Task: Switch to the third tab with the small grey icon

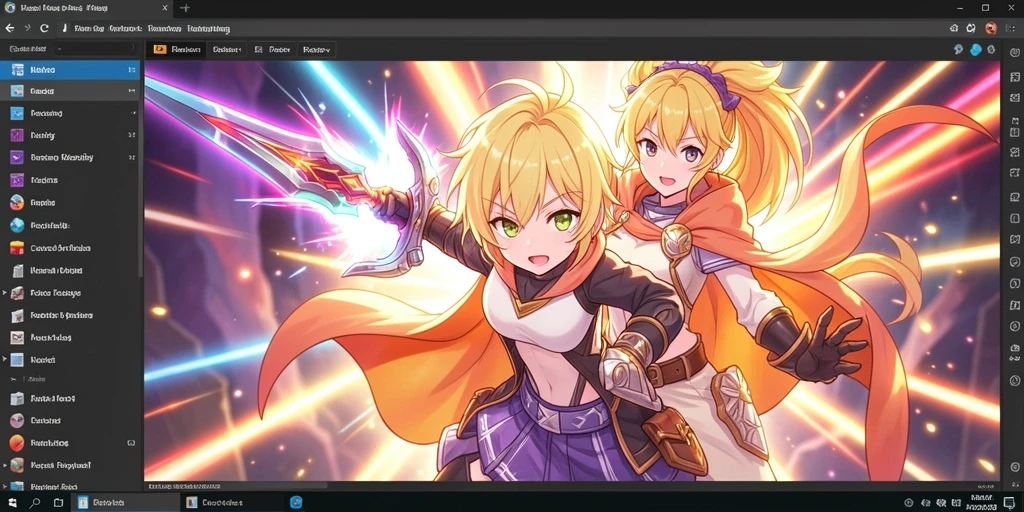Action: [x=272, y=49]
